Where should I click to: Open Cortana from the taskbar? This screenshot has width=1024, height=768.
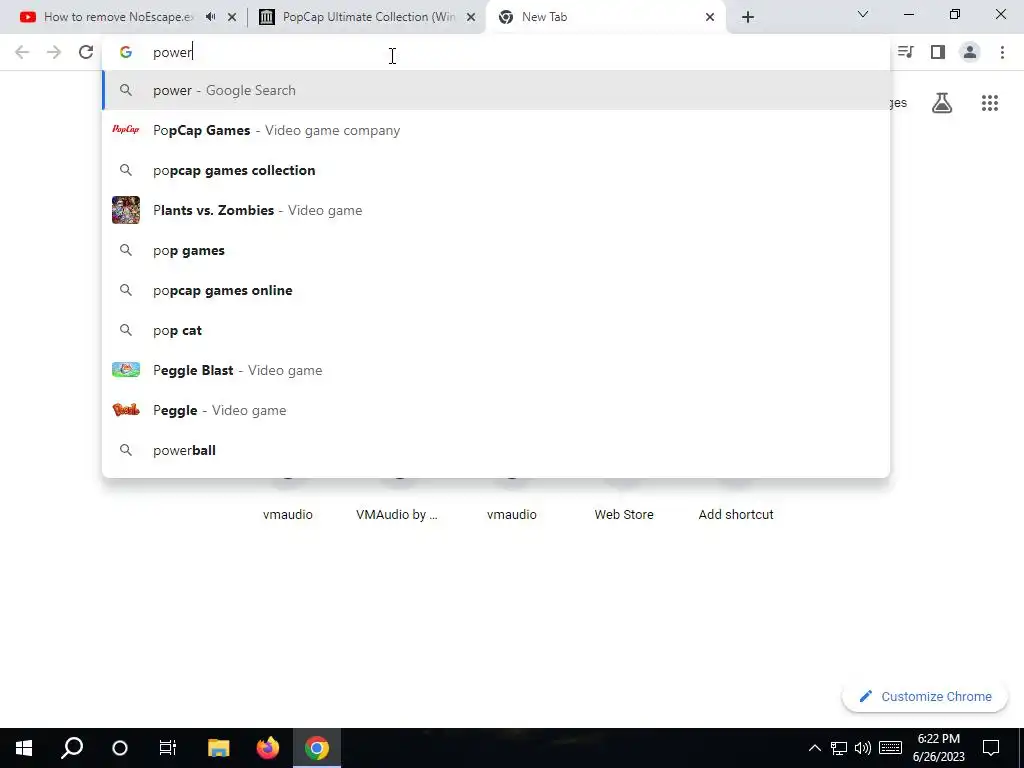pos(120,748)
